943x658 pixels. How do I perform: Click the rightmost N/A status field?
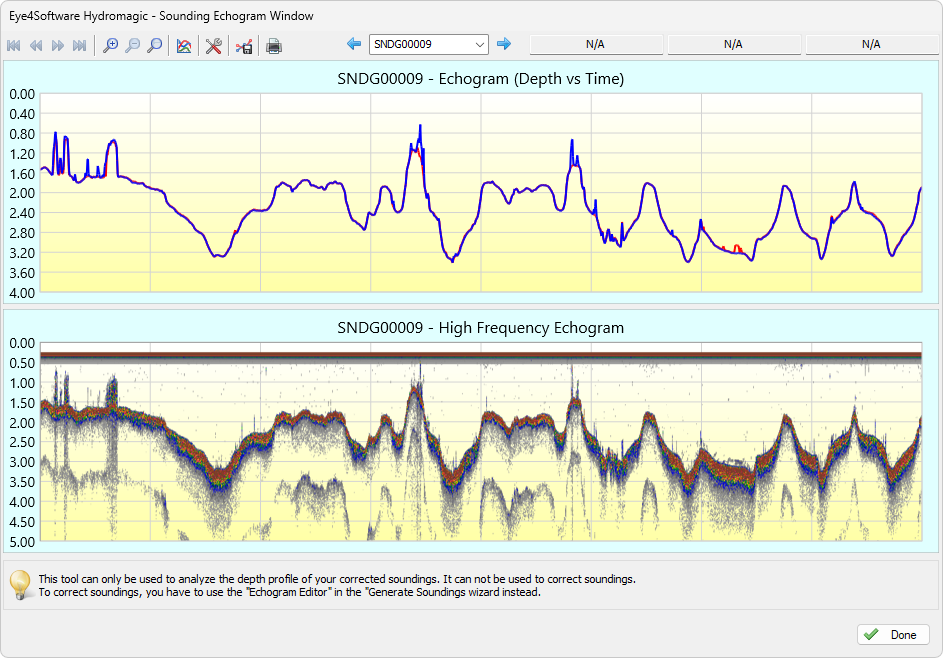tap(871, 44)
